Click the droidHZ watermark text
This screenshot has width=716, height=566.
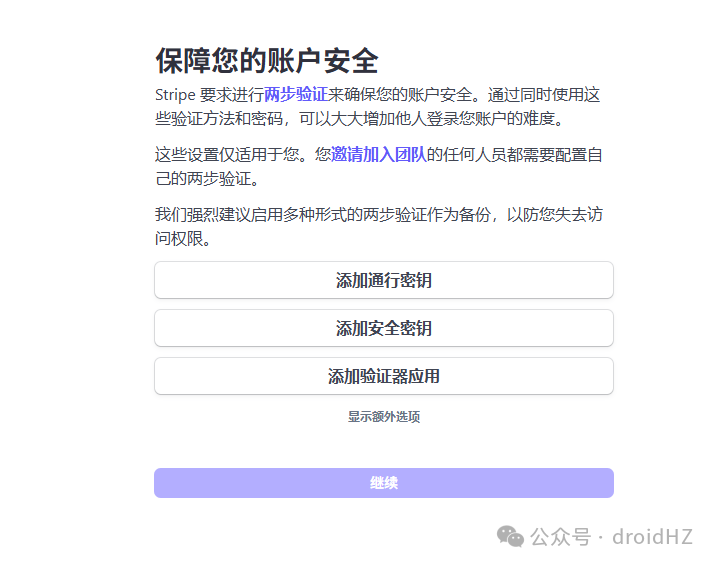click(653, 537)
